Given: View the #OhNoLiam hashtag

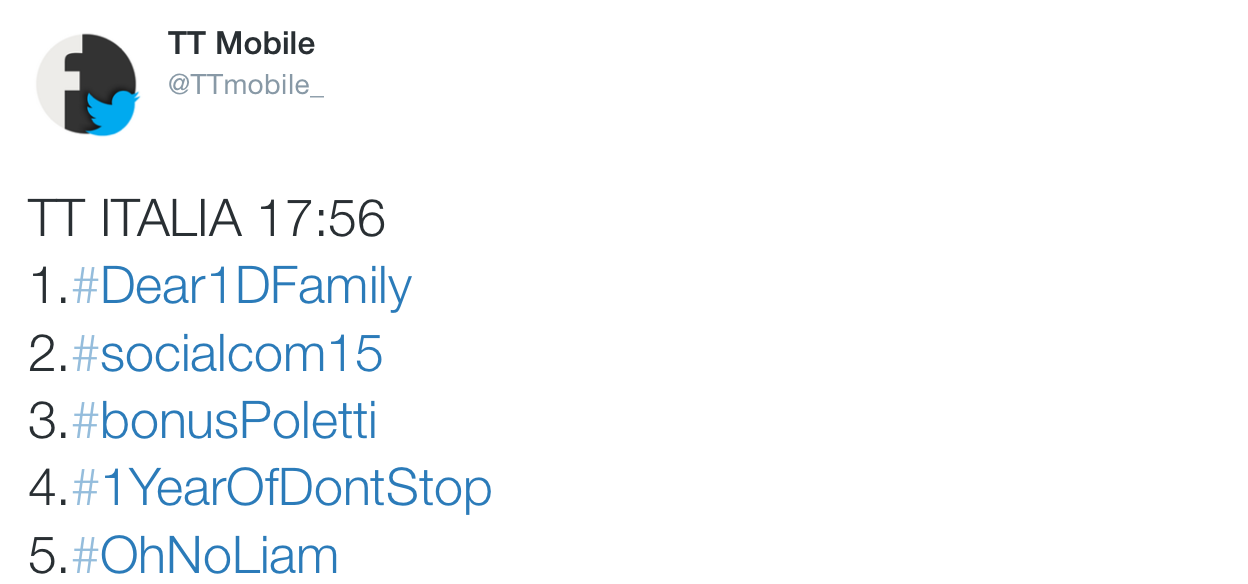Looking at the screenshot, I should (205, 555).
